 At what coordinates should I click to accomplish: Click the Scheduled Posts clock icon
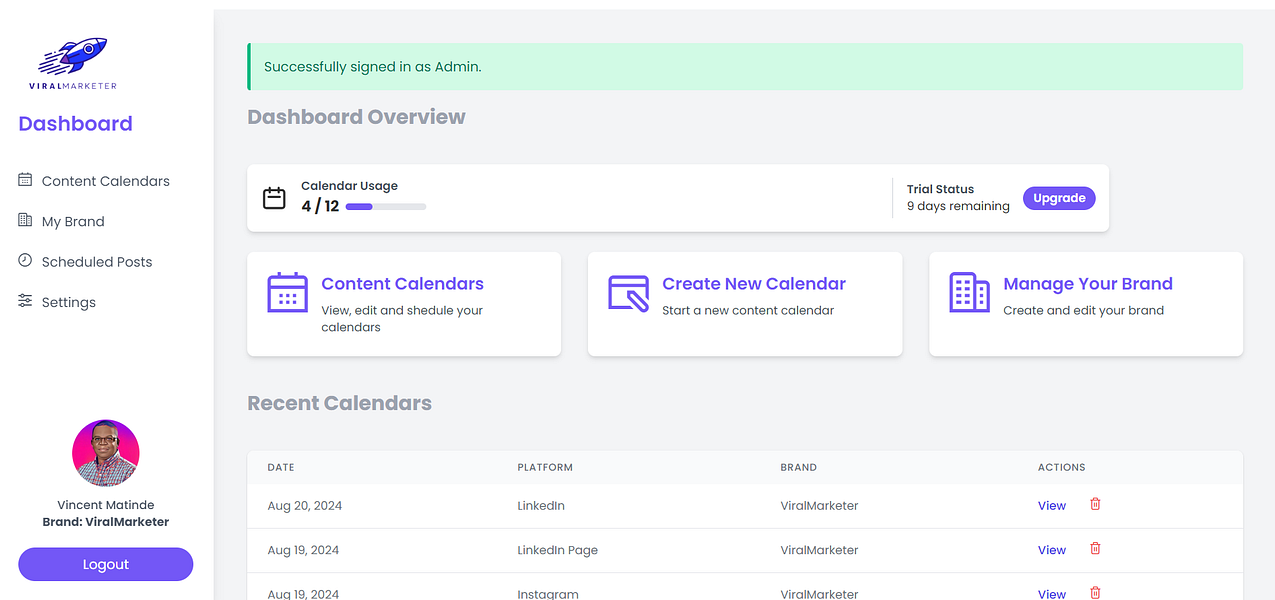(x=25, y=260)
